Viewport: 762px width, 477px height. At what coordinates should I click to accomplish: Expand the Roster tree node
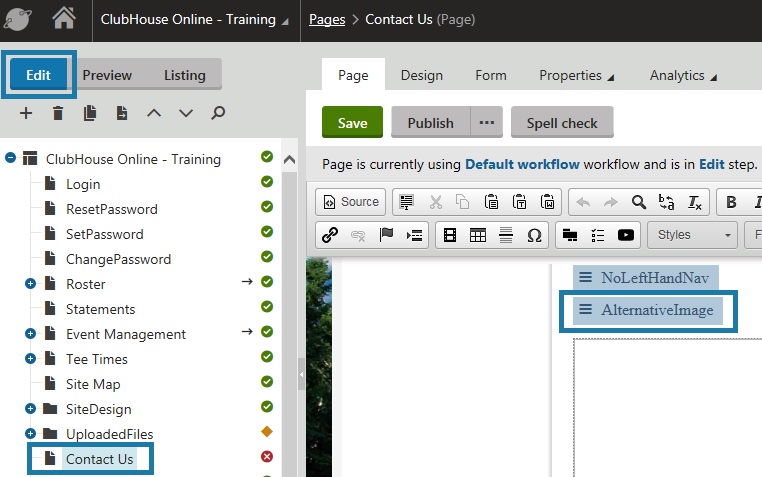click(30, 284)
